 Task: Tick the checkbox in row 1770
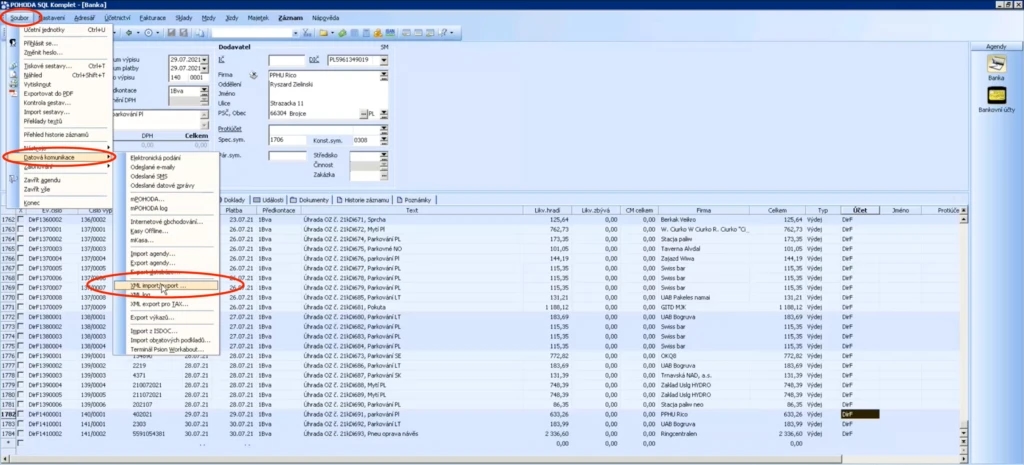(x=20, y=297)
